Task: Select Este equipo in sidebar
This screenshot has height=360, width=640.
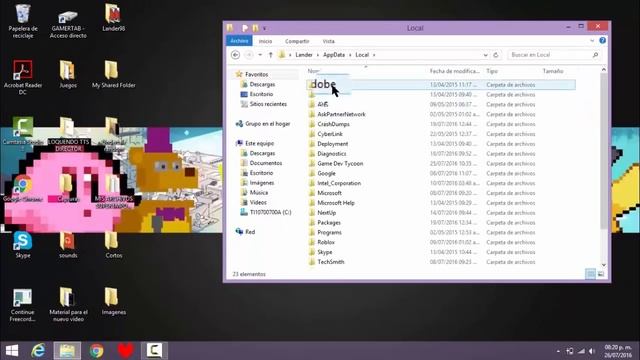Action: 259,143
